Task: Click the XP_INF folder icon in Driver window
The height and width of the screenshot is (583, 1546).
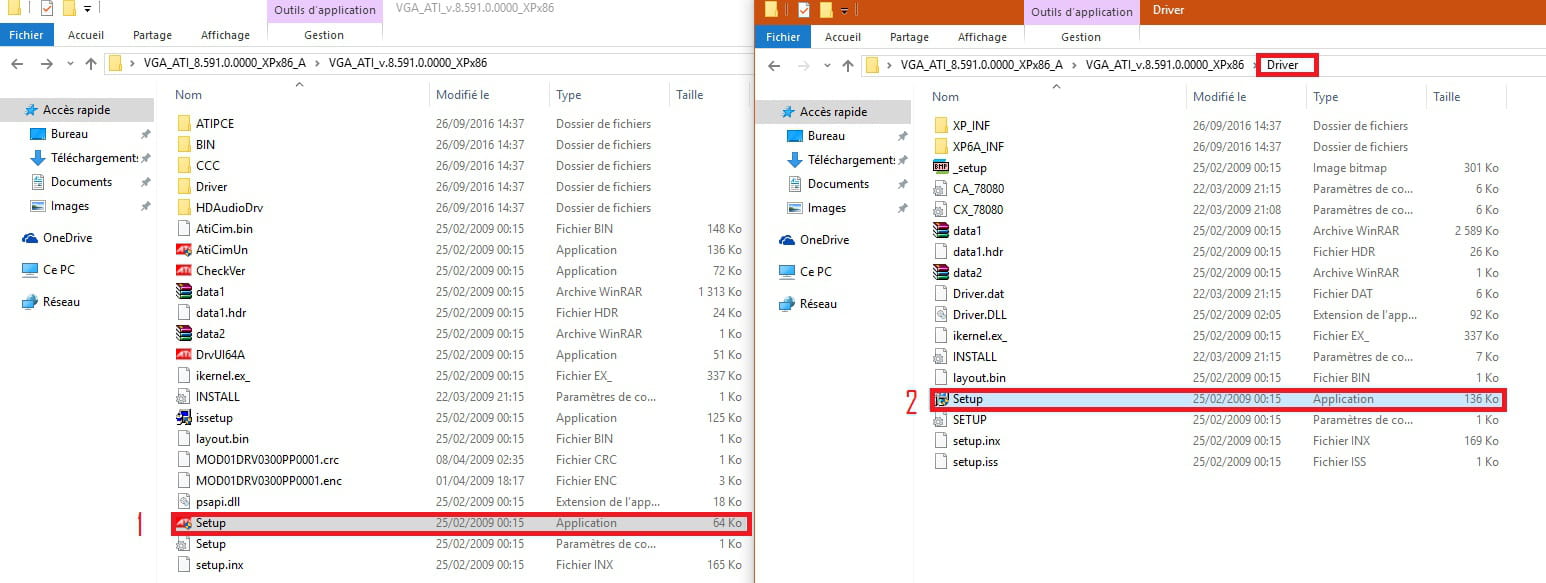Action: pos(940,126)
